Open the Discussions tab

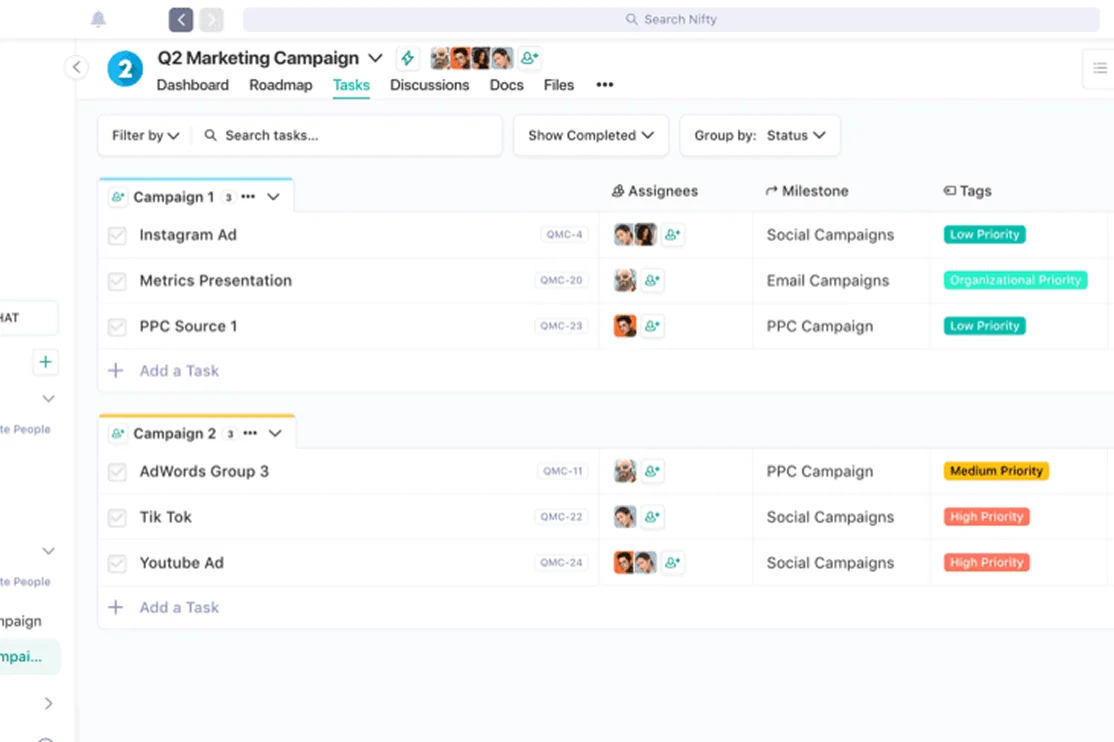[x=429, y=85]
